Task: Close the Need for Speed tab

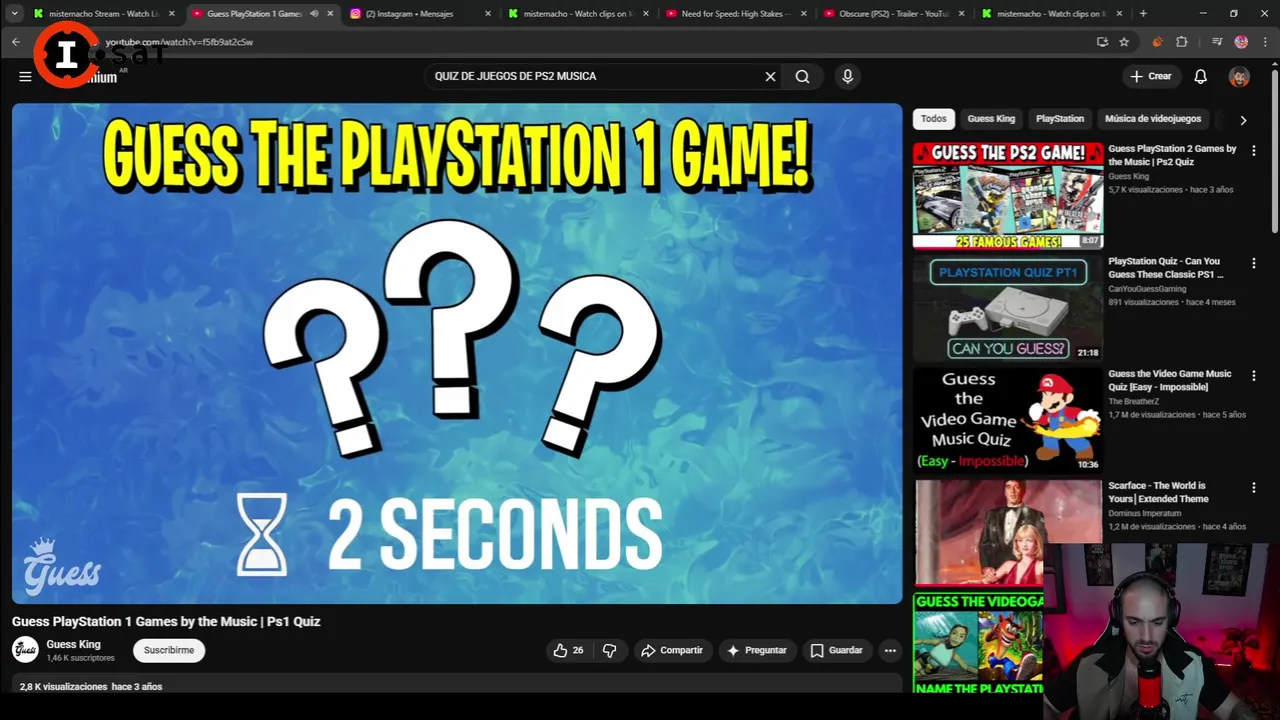Action: pos(803,14)
